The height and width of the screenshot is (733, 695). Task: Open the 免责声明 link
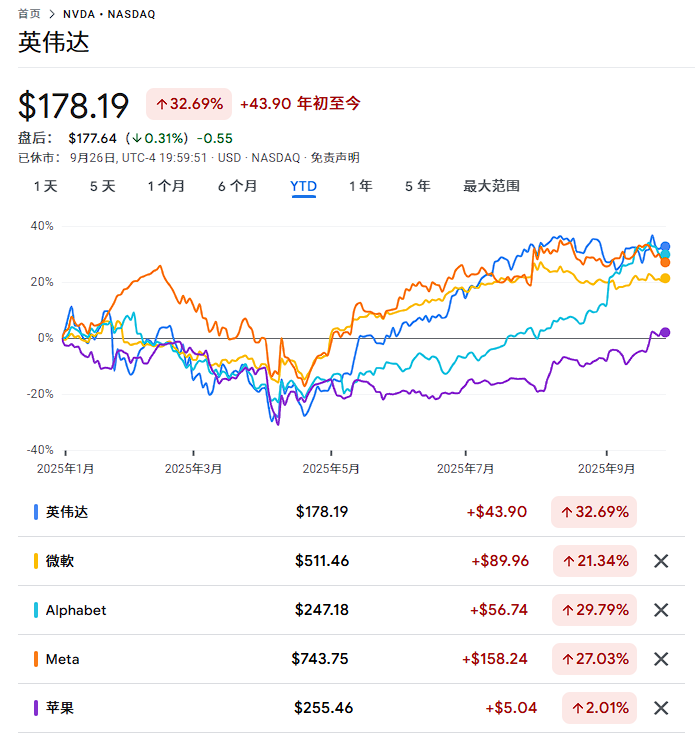335,158
